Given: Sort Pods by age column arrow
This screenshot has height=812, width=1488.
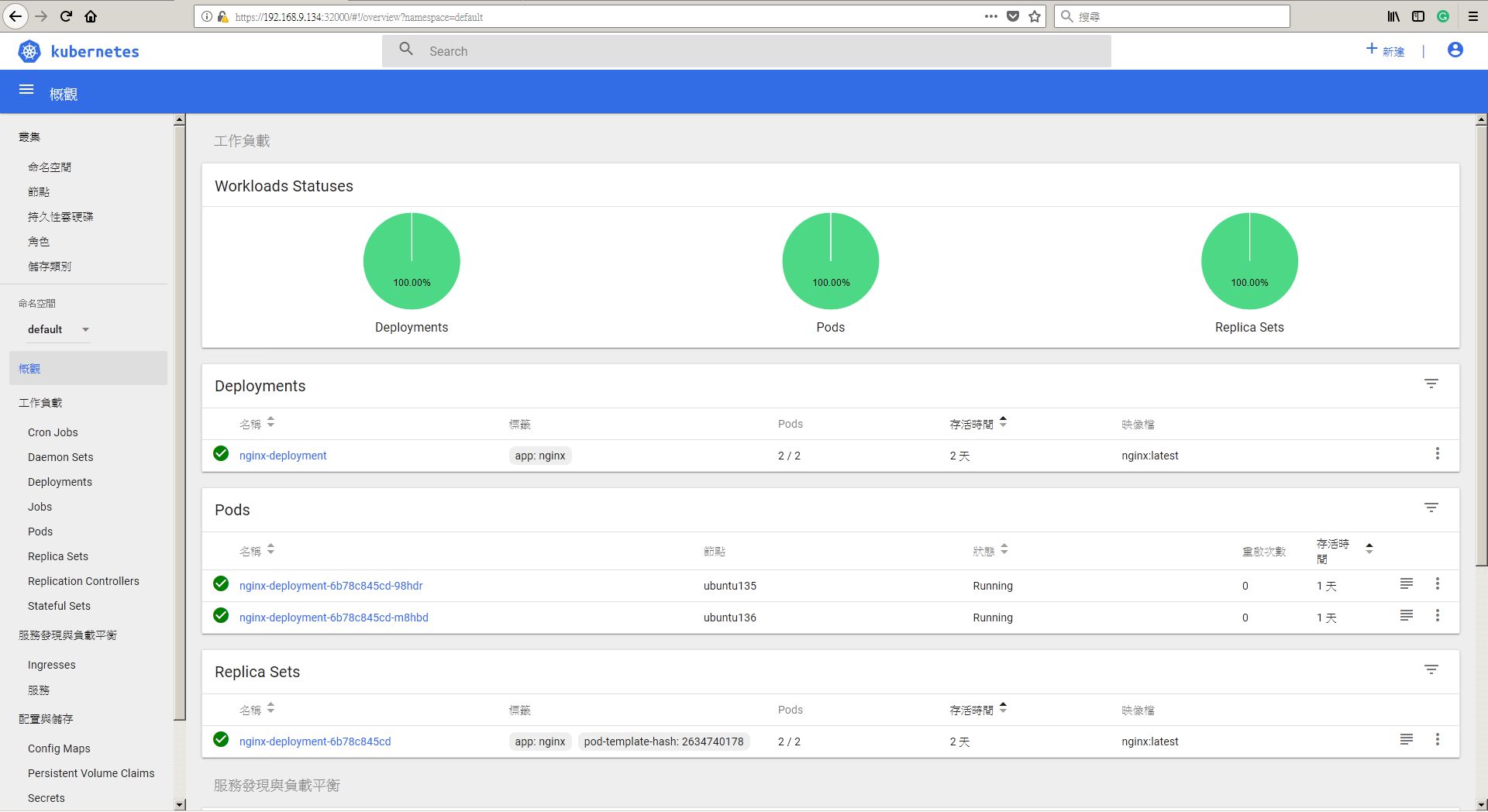Looking at the screenshot, I should click(1369, 549).
